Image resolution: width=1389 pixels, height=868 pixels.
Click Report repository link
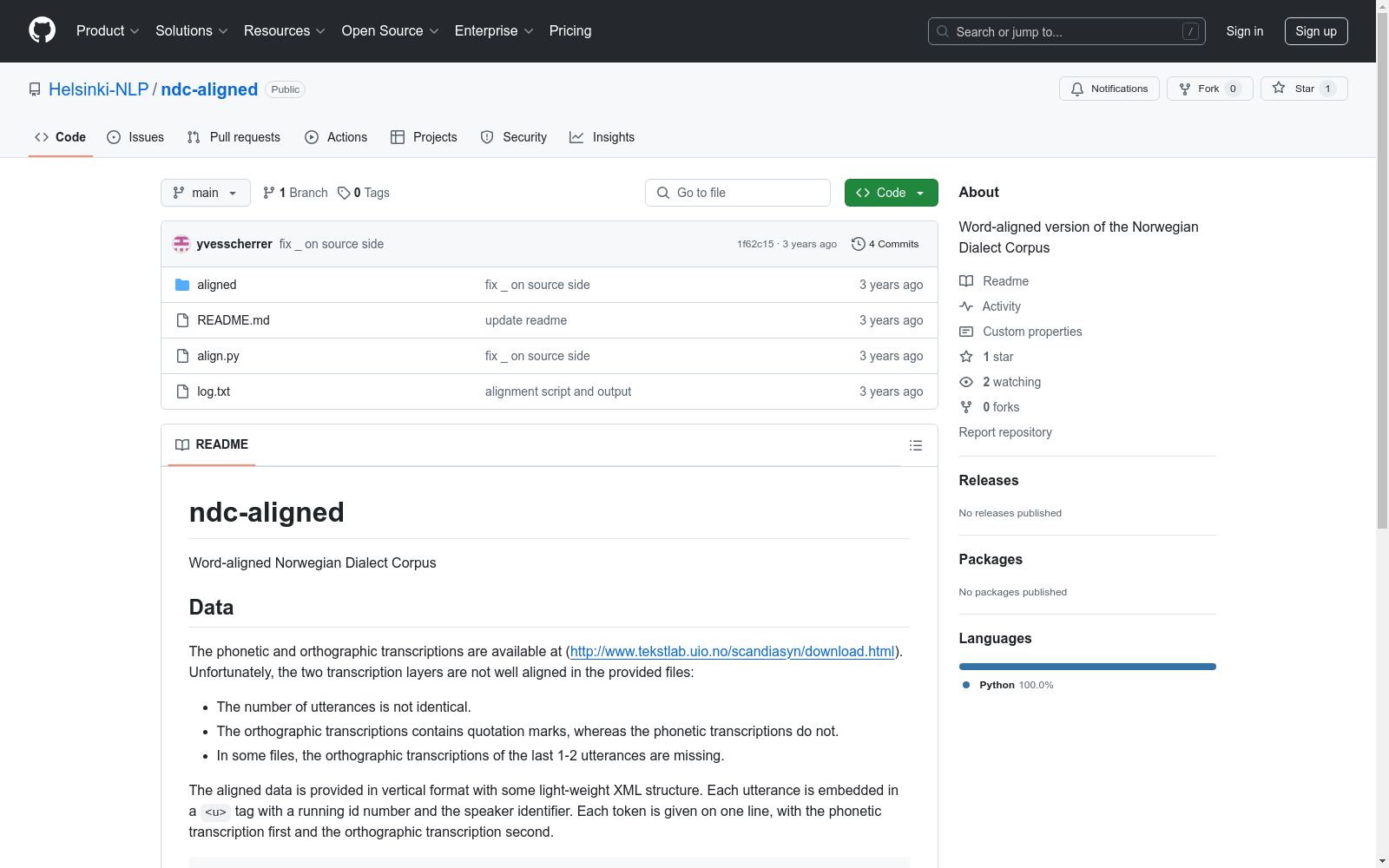coord(1005,432)
